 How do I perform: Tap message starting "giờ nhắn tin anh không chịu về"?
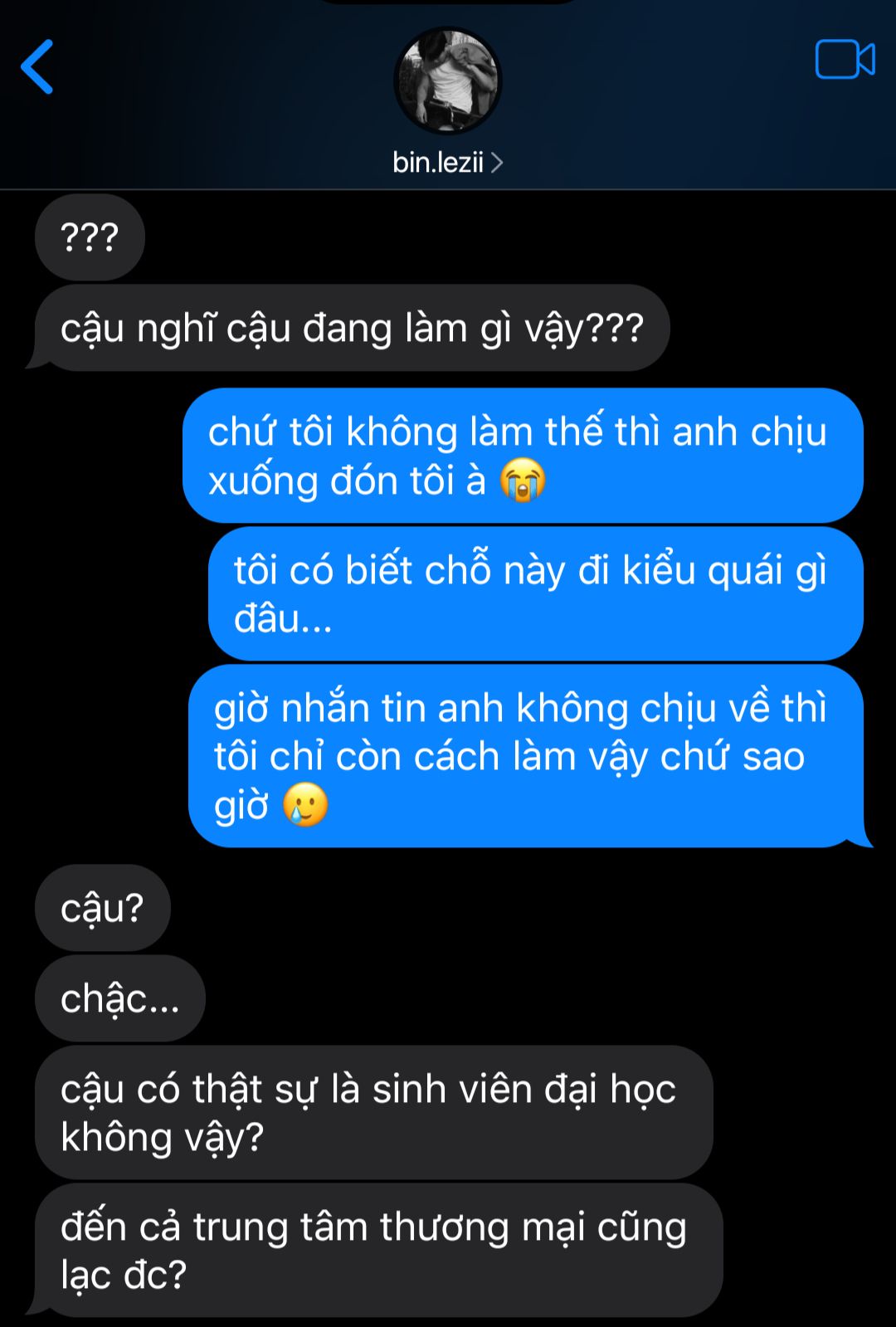point(526,756)
